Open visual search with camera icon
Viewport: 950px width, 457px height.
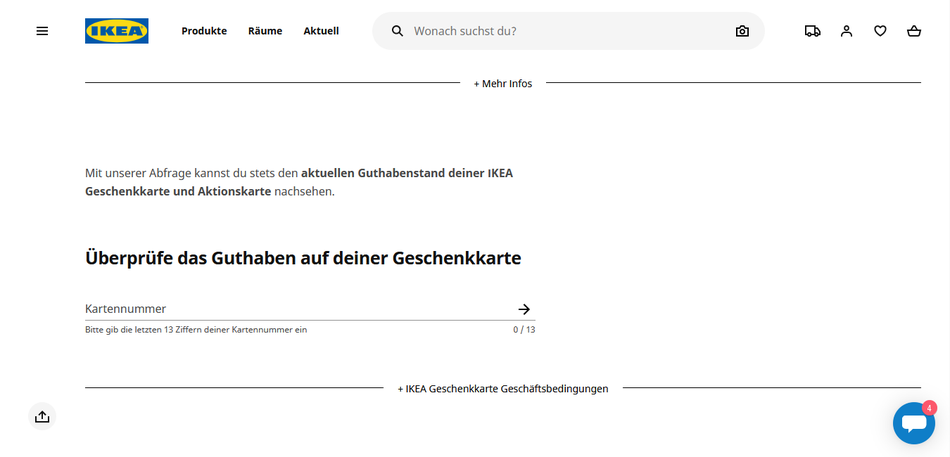coord(742,31)
